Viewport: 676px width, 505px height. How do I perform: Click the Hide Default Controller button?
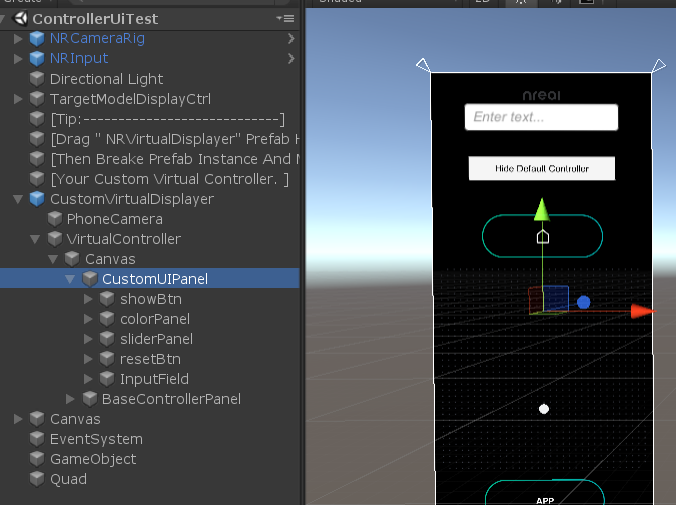click(x=542, y=168)
